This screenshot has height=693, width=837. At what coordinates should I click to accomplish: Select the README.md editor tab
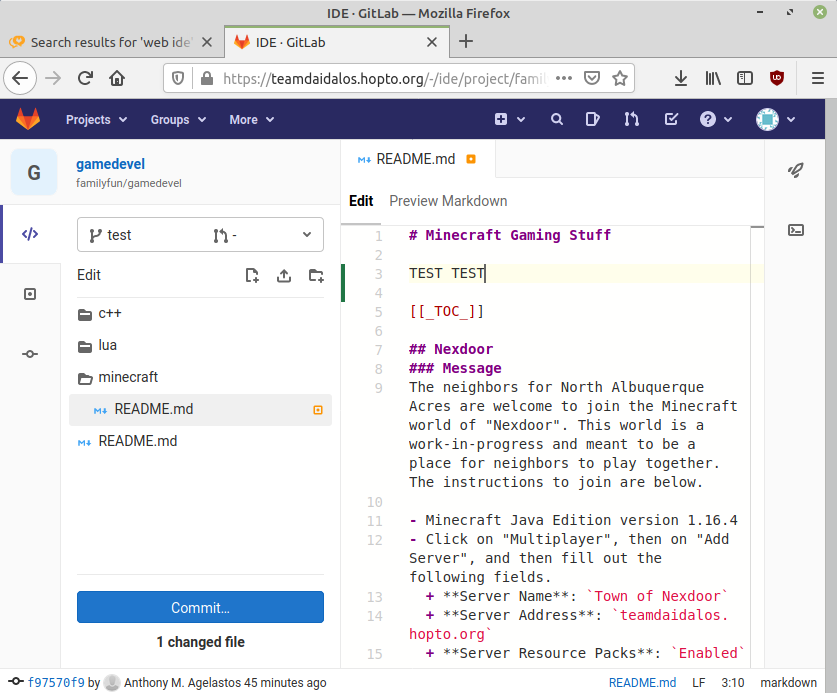417,159
